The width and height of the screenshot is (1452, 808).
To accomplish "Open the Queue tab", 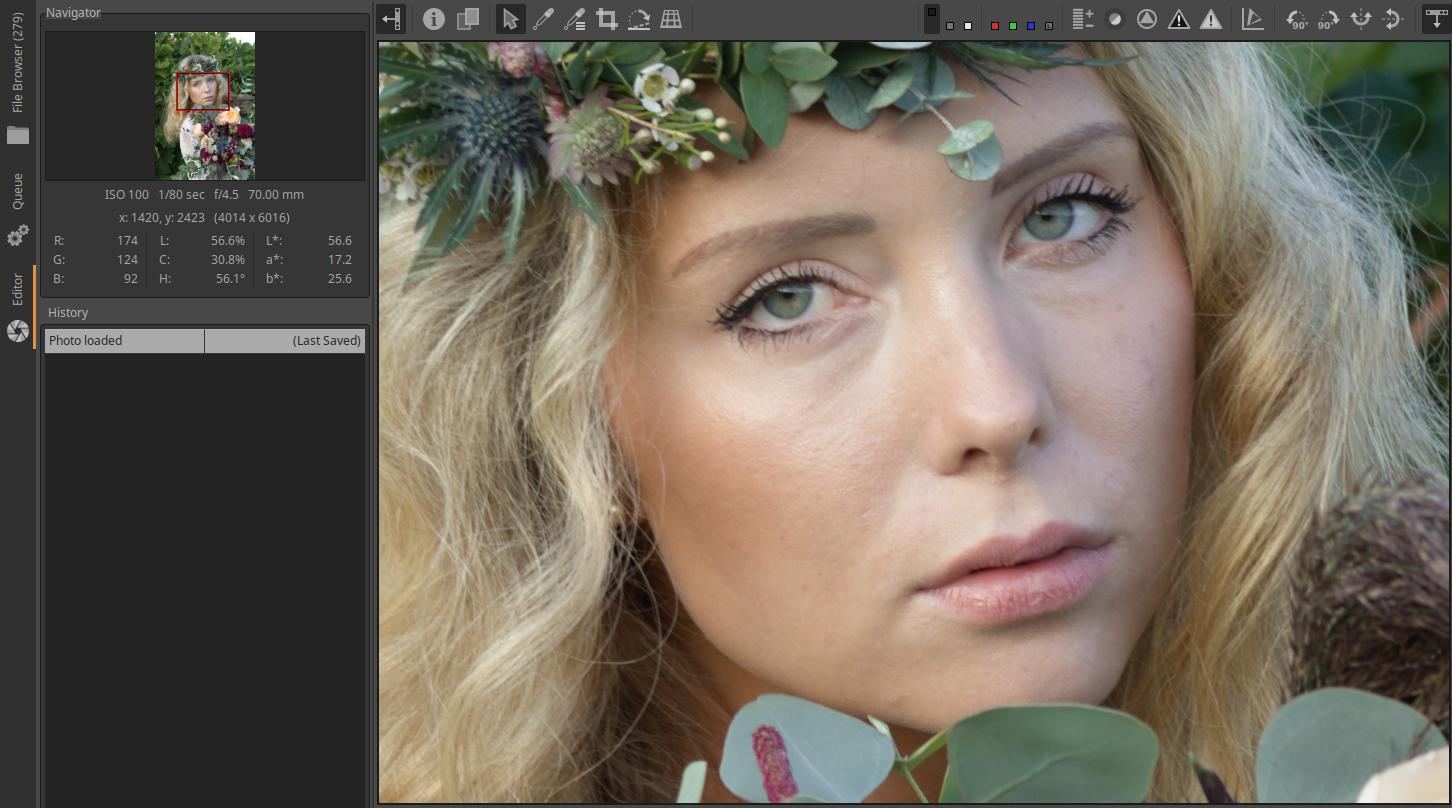I will (x=18, y=192).
